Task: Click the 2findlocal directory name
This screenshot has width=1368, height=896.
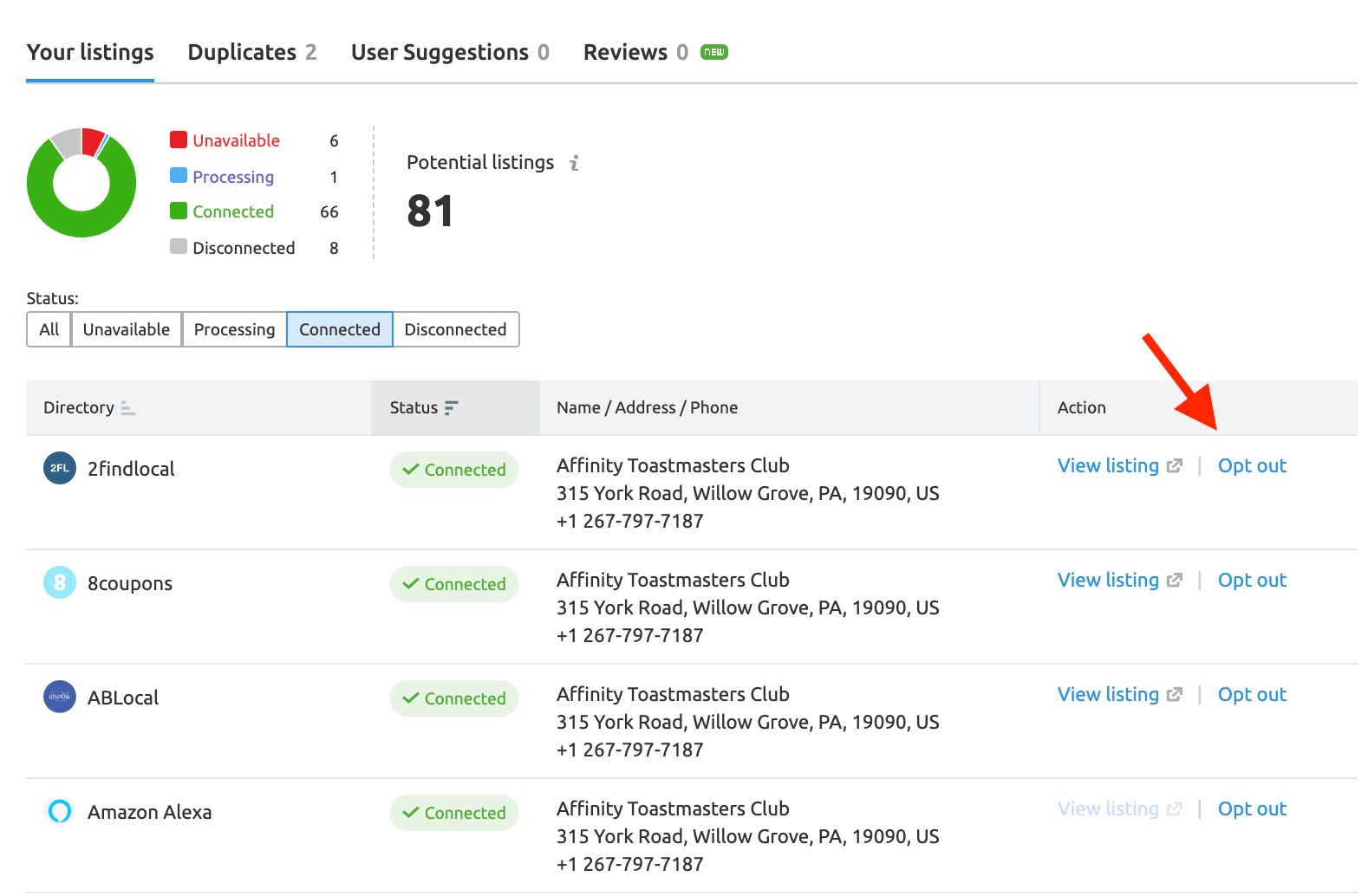Action: (131, 469)
